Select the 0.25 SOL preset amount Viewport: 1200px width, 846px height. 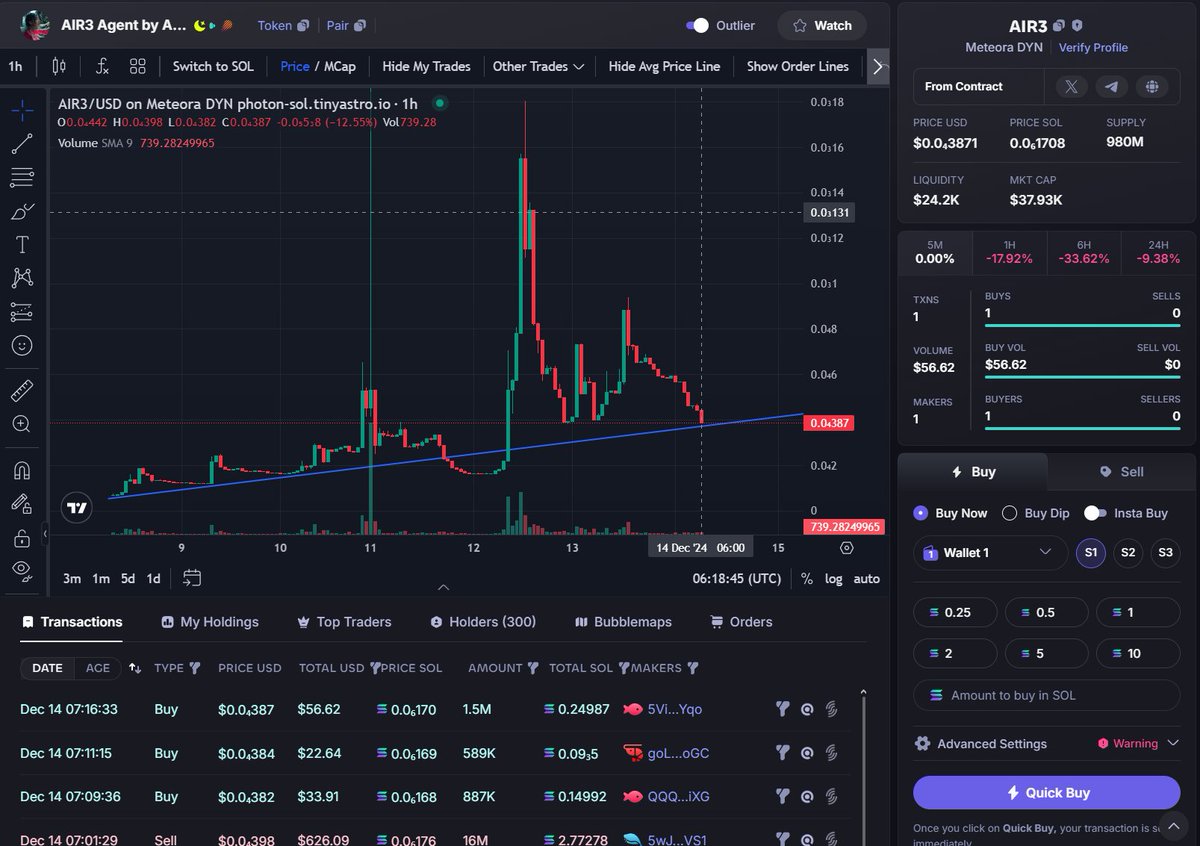point(955,612)
